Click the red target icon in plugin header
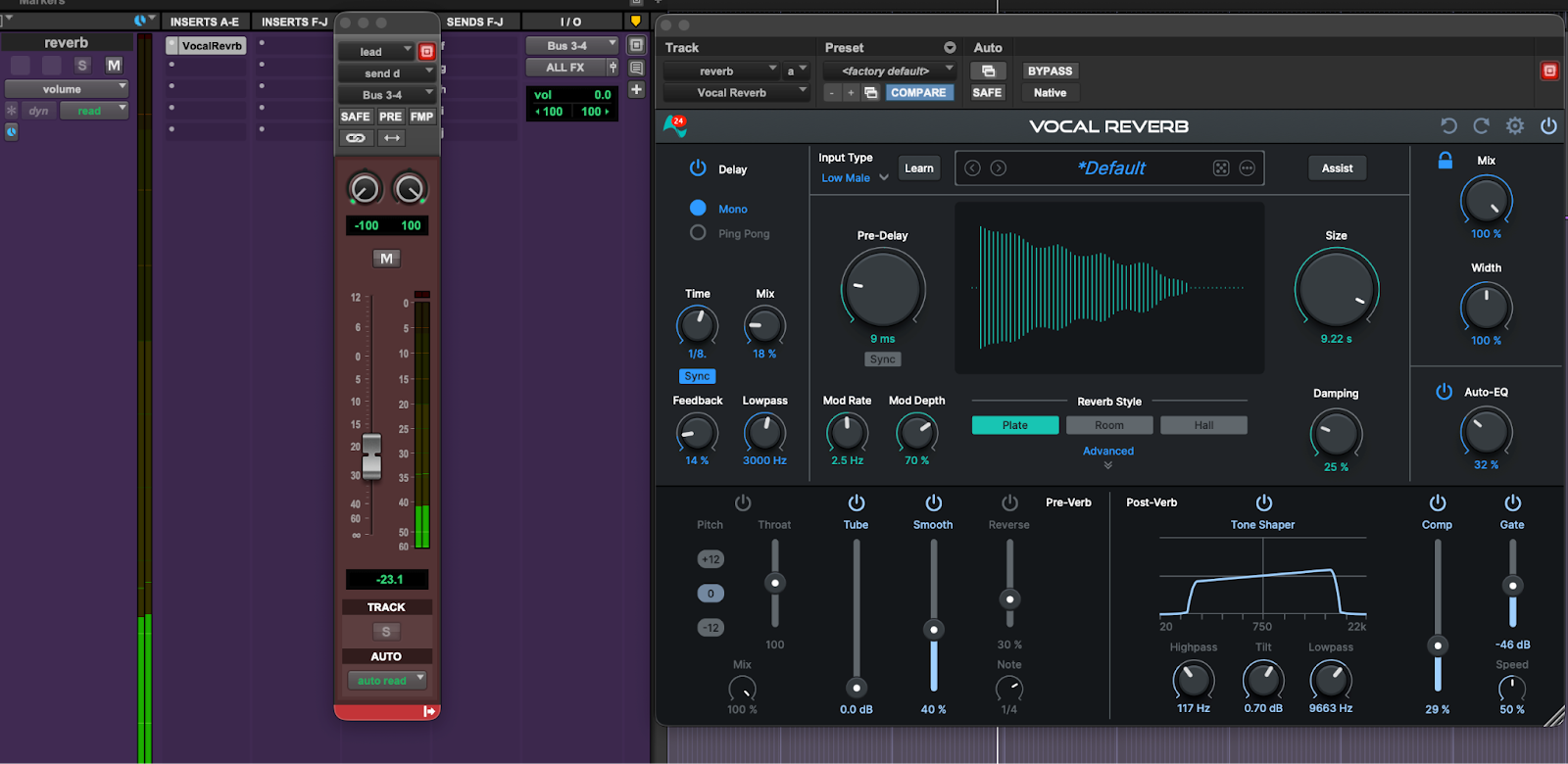The height and width of the screenshot is (764, 1568). [1549, 71]
